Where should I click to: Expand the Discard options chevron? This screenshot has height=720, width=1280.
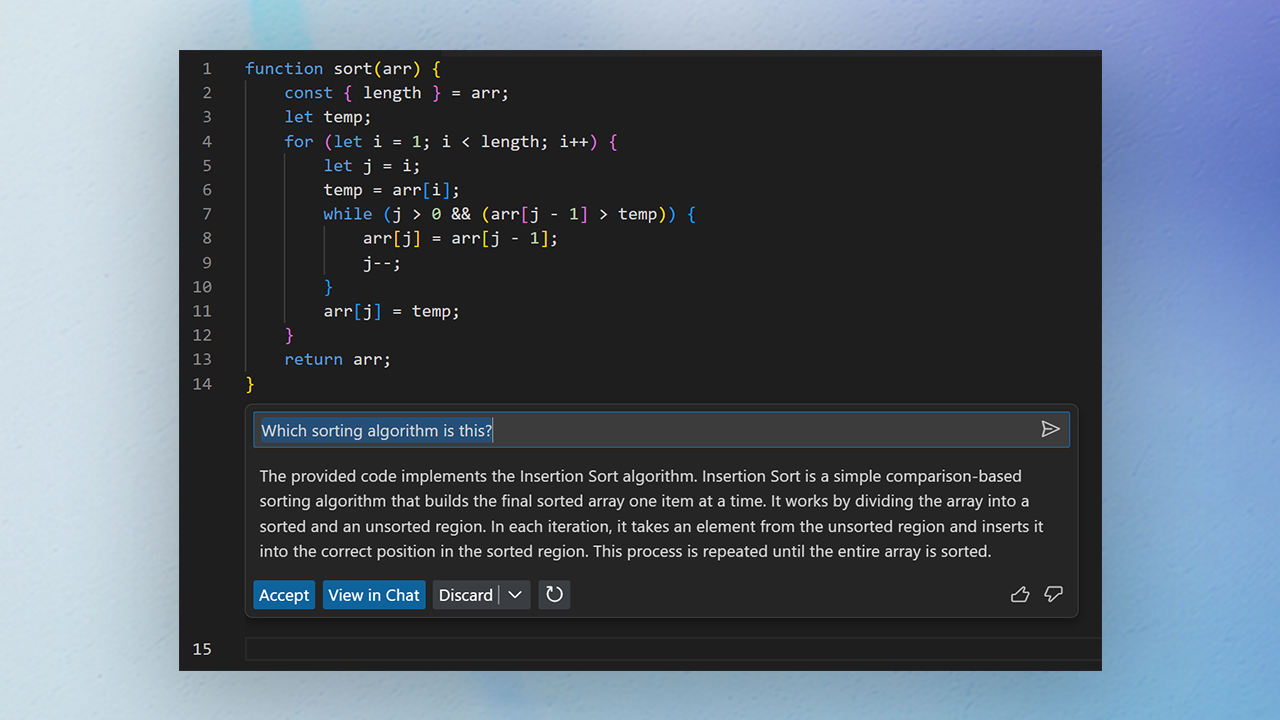click(x=515, y=594)
